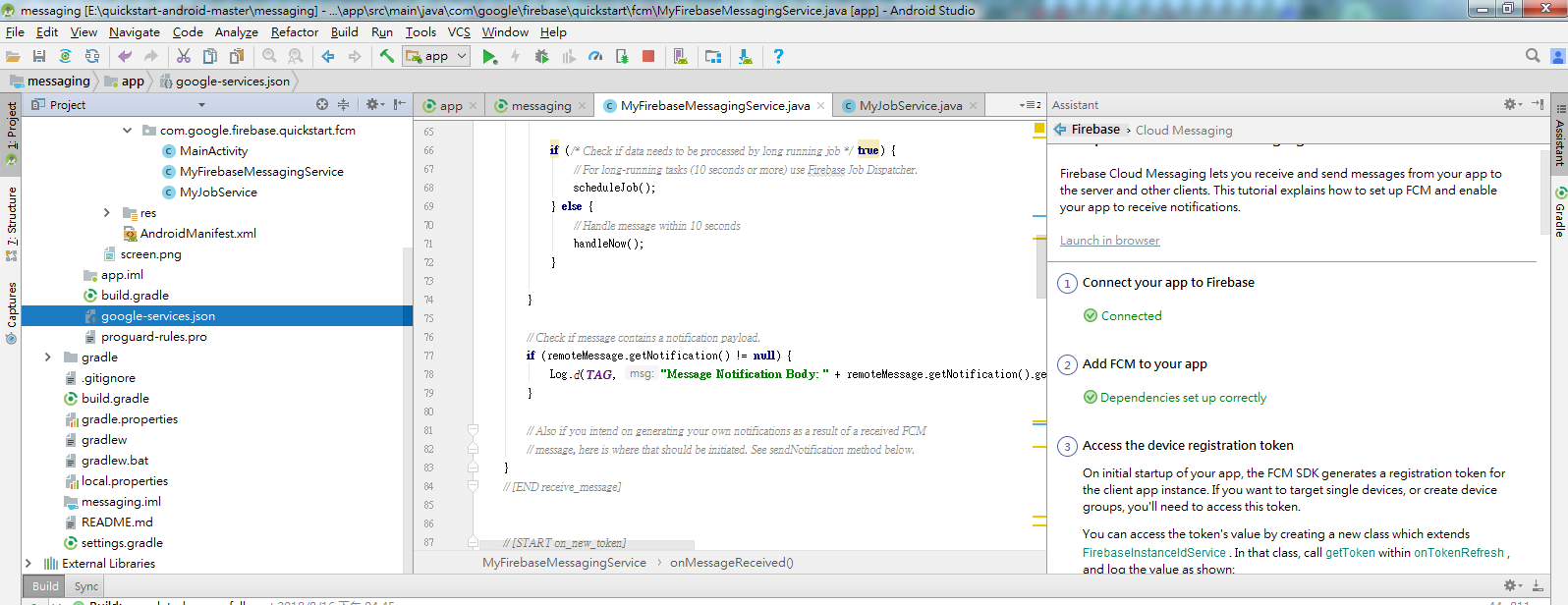Close the app editor tab

473,105
